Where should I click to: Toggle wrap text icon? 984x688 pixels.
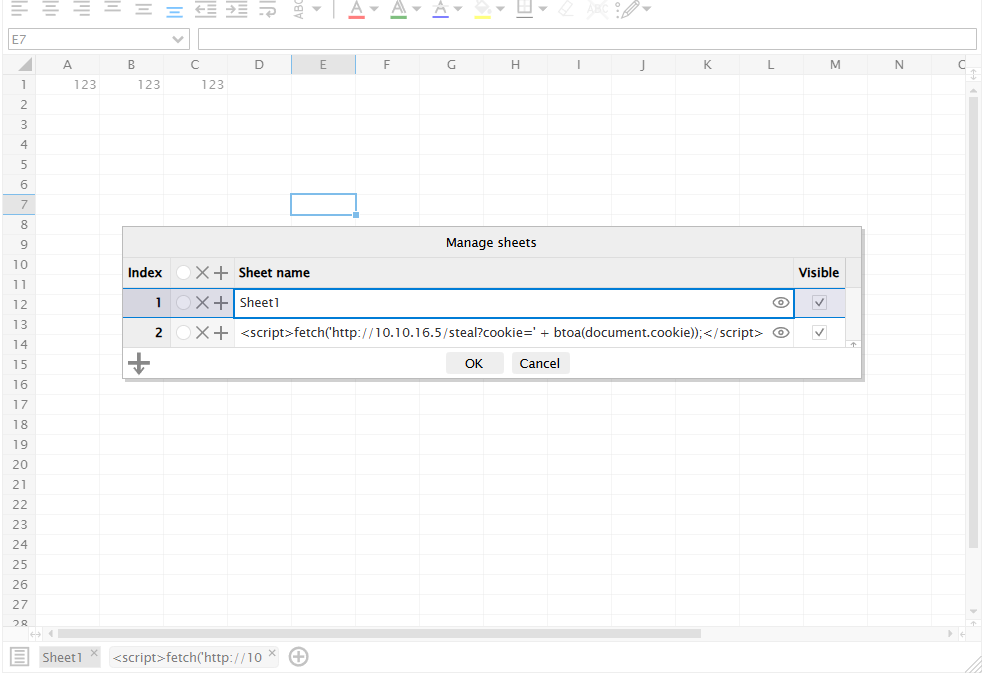pyautogui.click(x=267, y=9)
